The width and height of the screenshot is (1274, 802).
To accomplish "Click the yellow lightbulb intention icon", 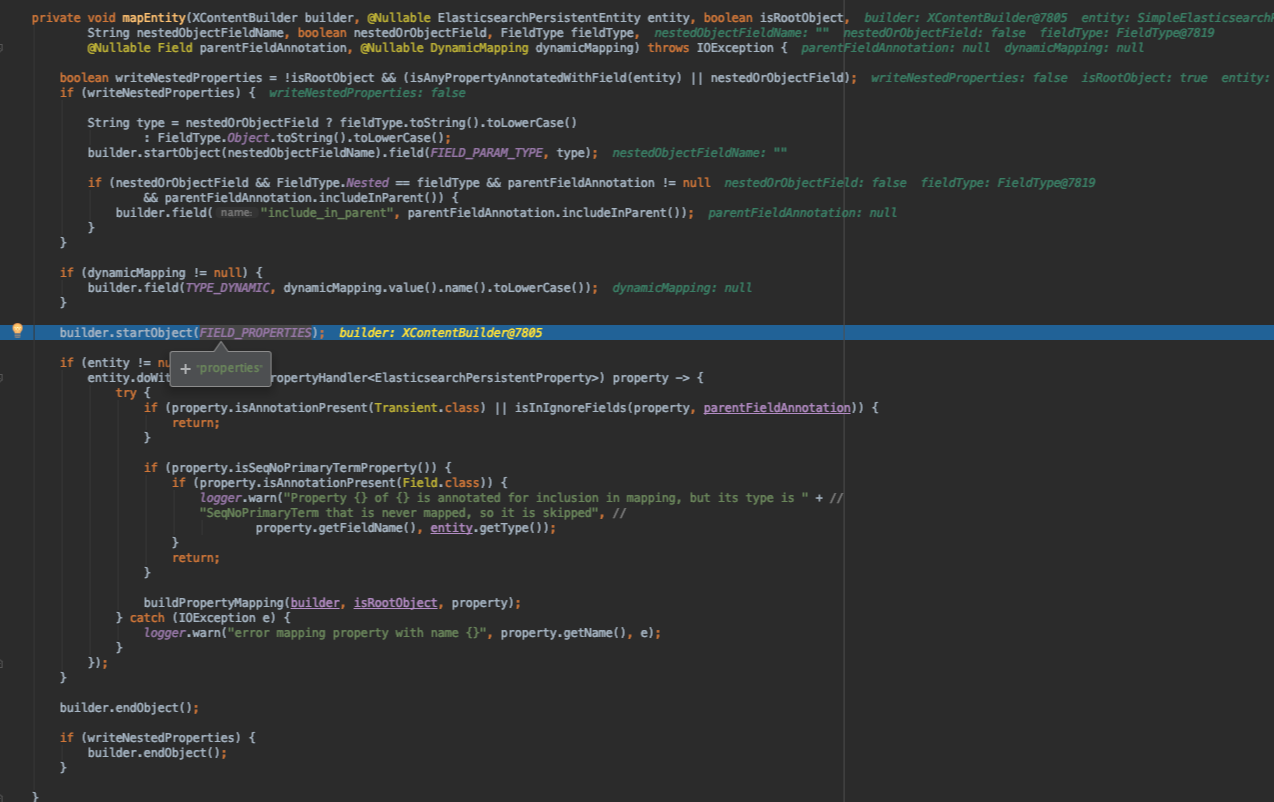I will click(x=17, y=331).
